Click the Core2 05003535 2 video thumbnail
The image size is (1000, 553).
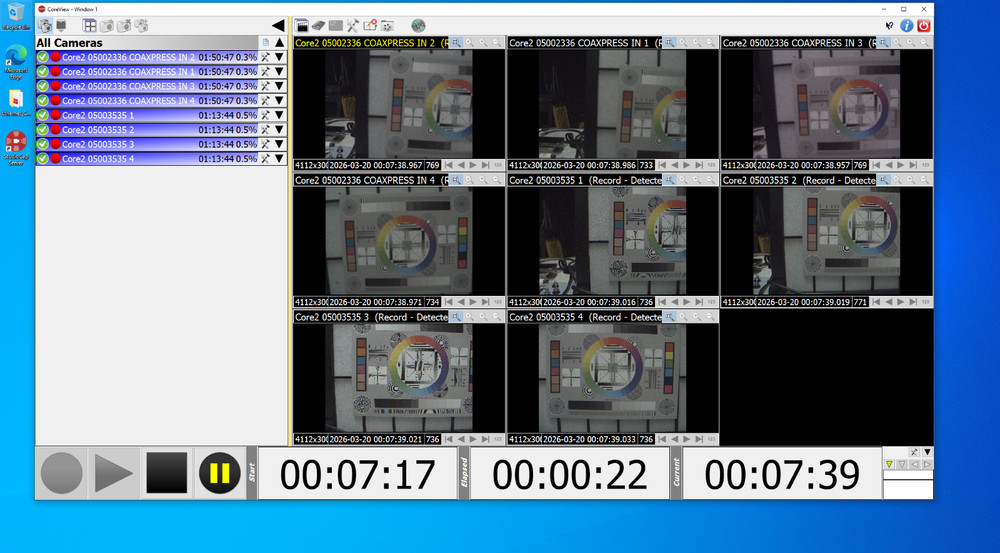827,241
